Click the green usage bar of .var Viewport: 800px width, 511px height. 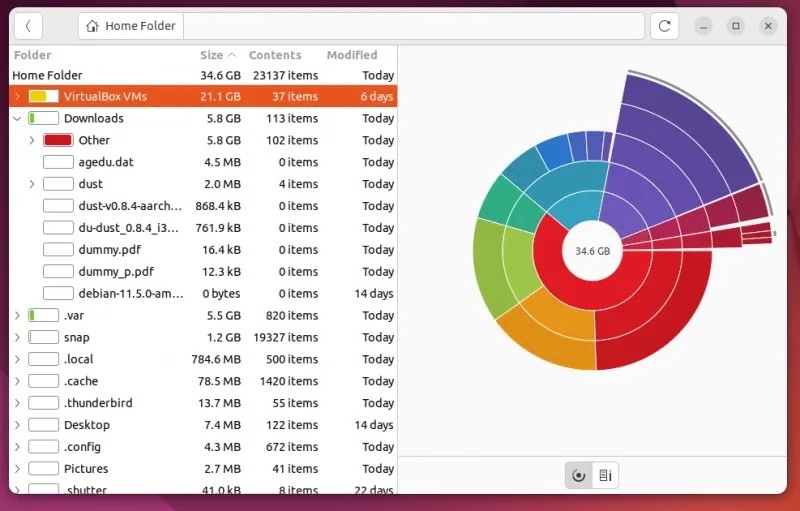click(43, 316)
